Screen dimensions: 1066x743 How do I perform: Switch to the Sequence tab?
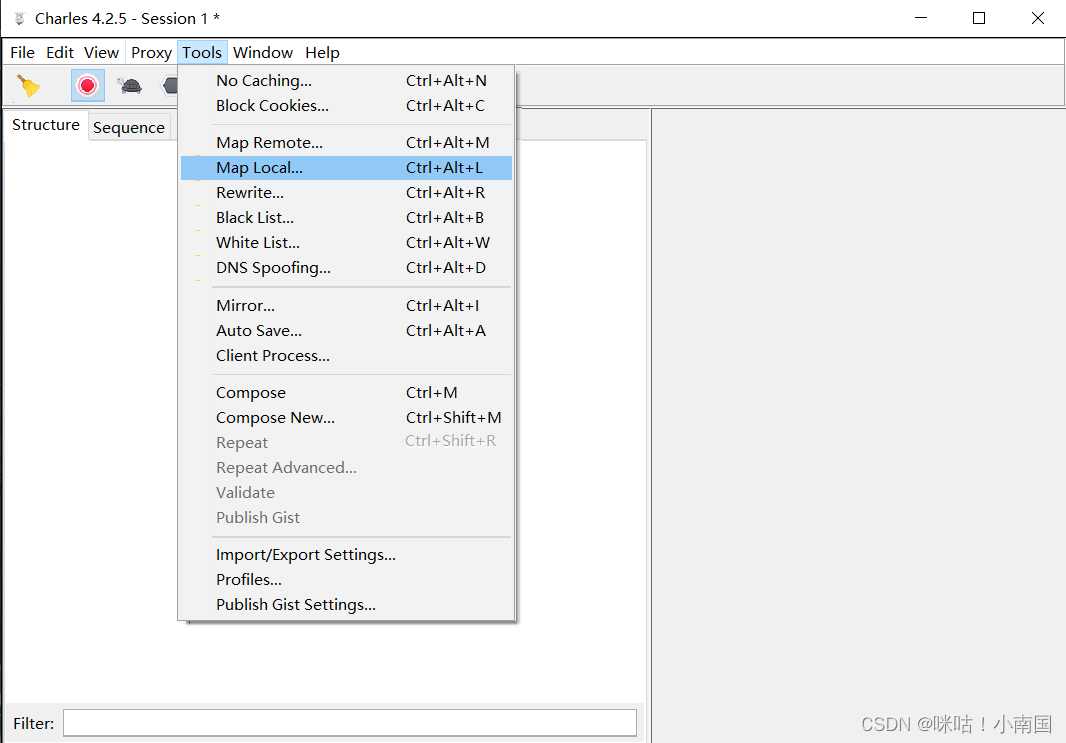(x=129, y=127)
